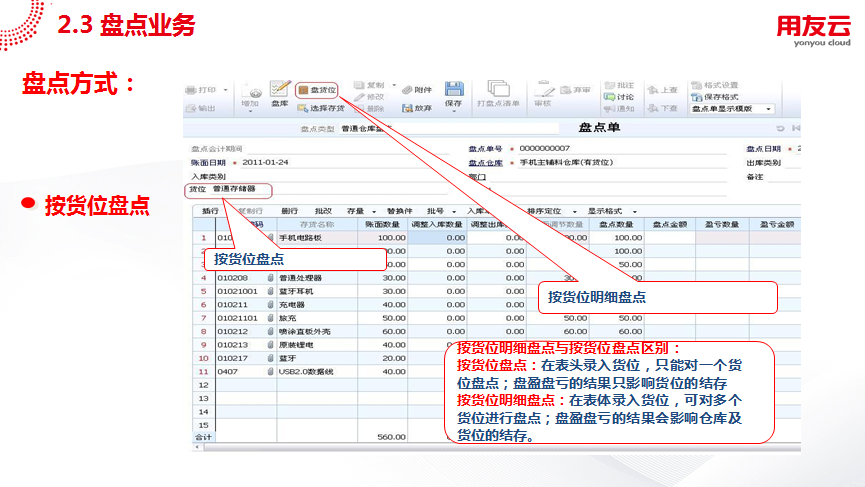Image resolution: width=865 pixels, height=487 pixels.
Task: Click row number 4 header
Action: (x=204, y=278)
